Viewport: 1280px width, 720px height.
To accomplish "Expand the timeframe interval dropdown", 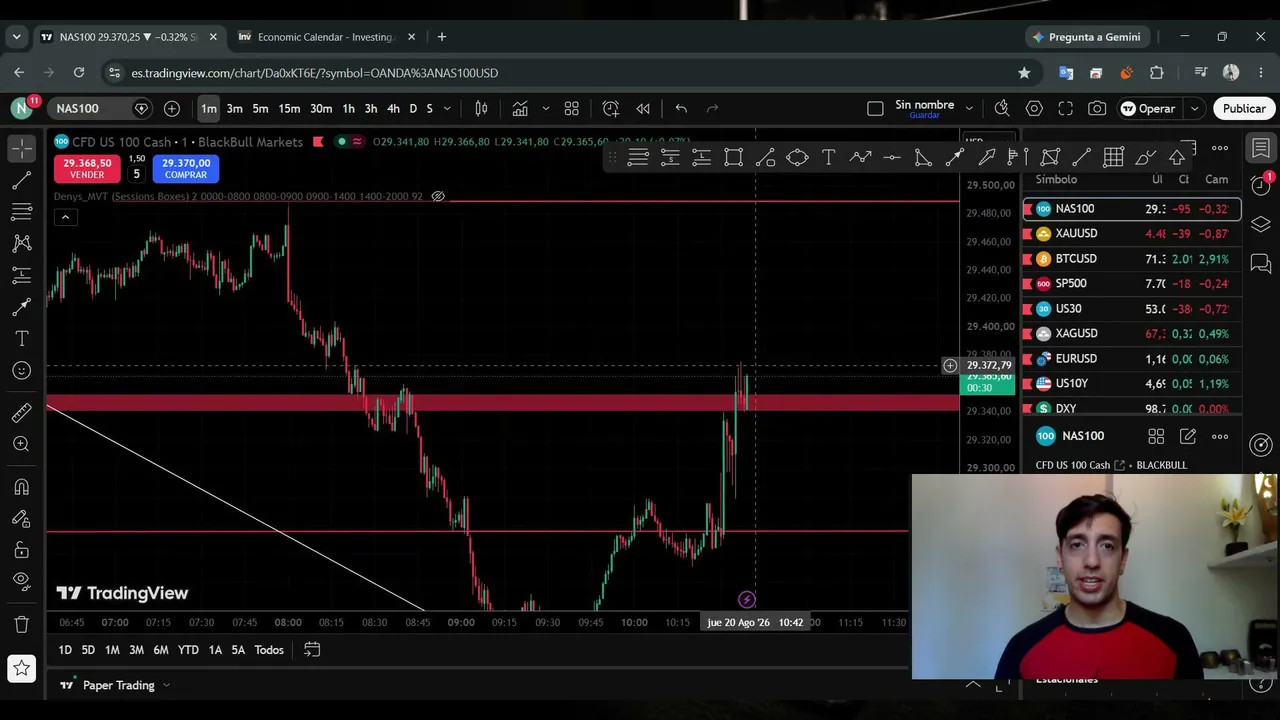I will tap(447, 108).
